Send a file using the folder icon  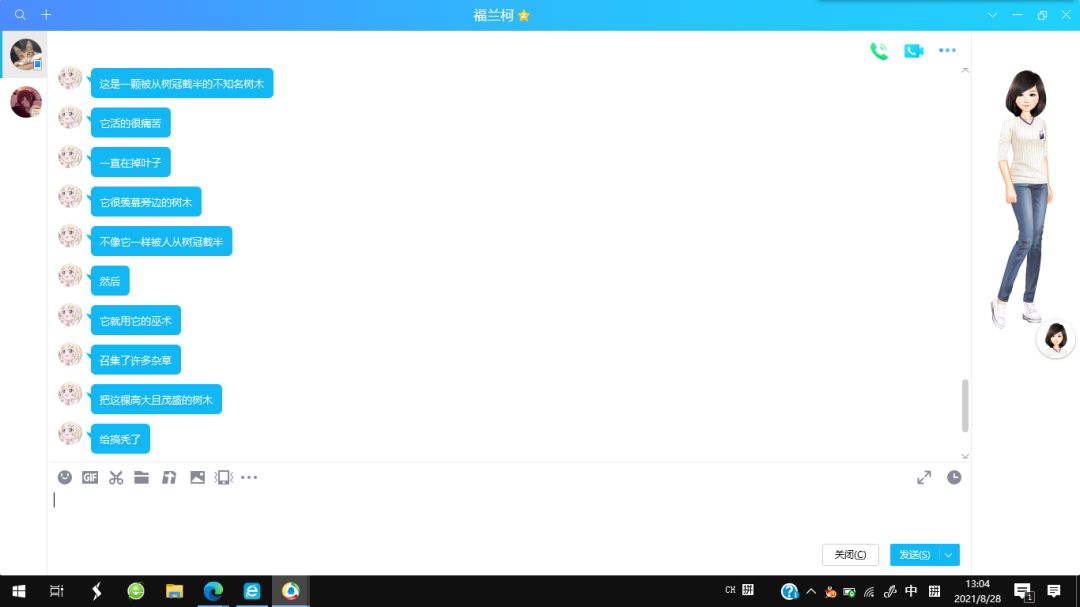pyautogui.click(x=142, y=477)
